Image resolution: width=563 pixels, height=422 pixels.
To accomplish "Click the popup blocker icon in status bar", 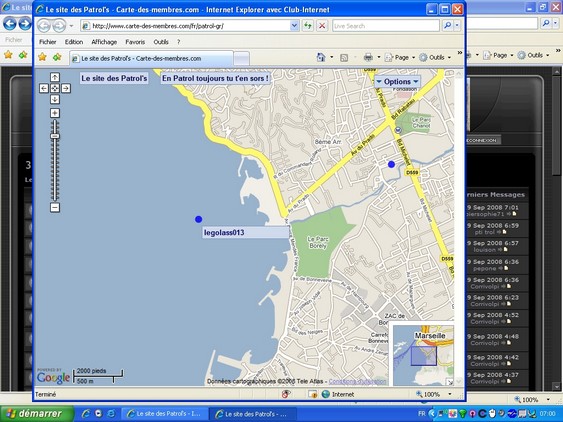I will [286, 394].
